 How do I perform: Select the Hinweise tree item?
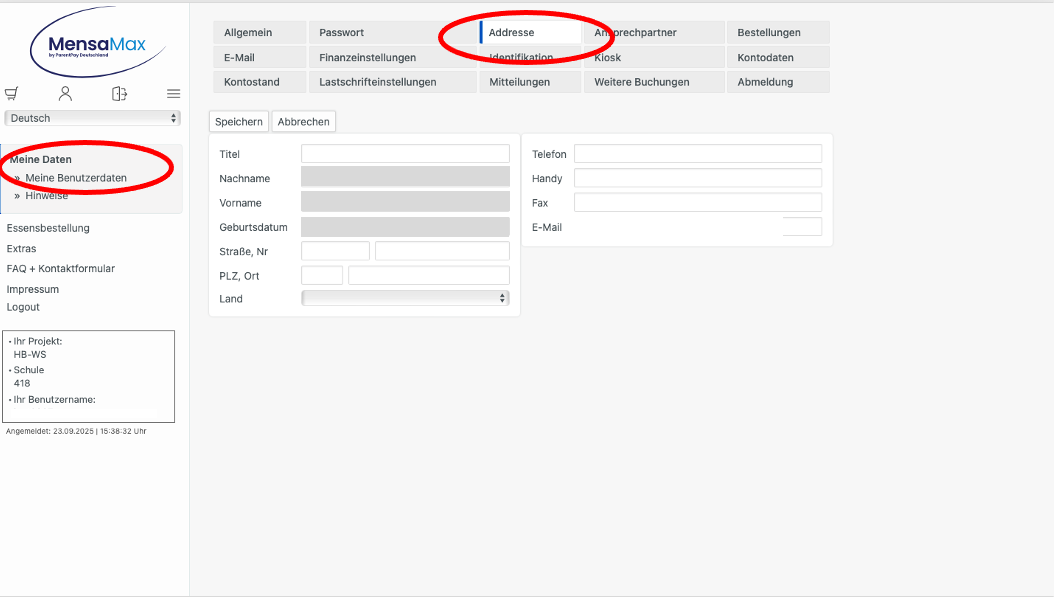click(x=47, y=196)
